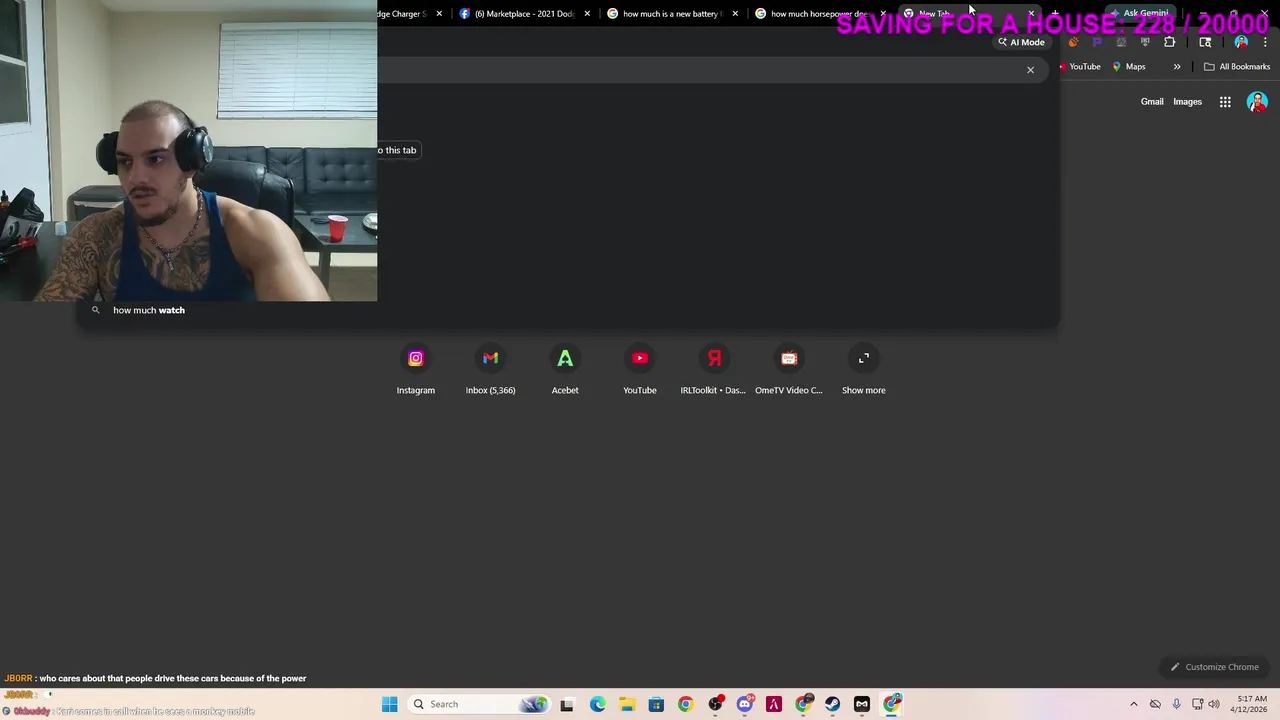Open the Chrome three-dot menu
The height and width of the screenshot is (720, 1280).
1265,42
